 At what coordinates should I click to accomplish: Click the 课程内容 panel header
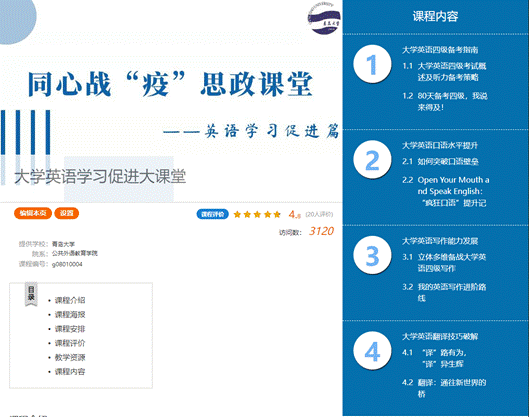coord(435,16)
